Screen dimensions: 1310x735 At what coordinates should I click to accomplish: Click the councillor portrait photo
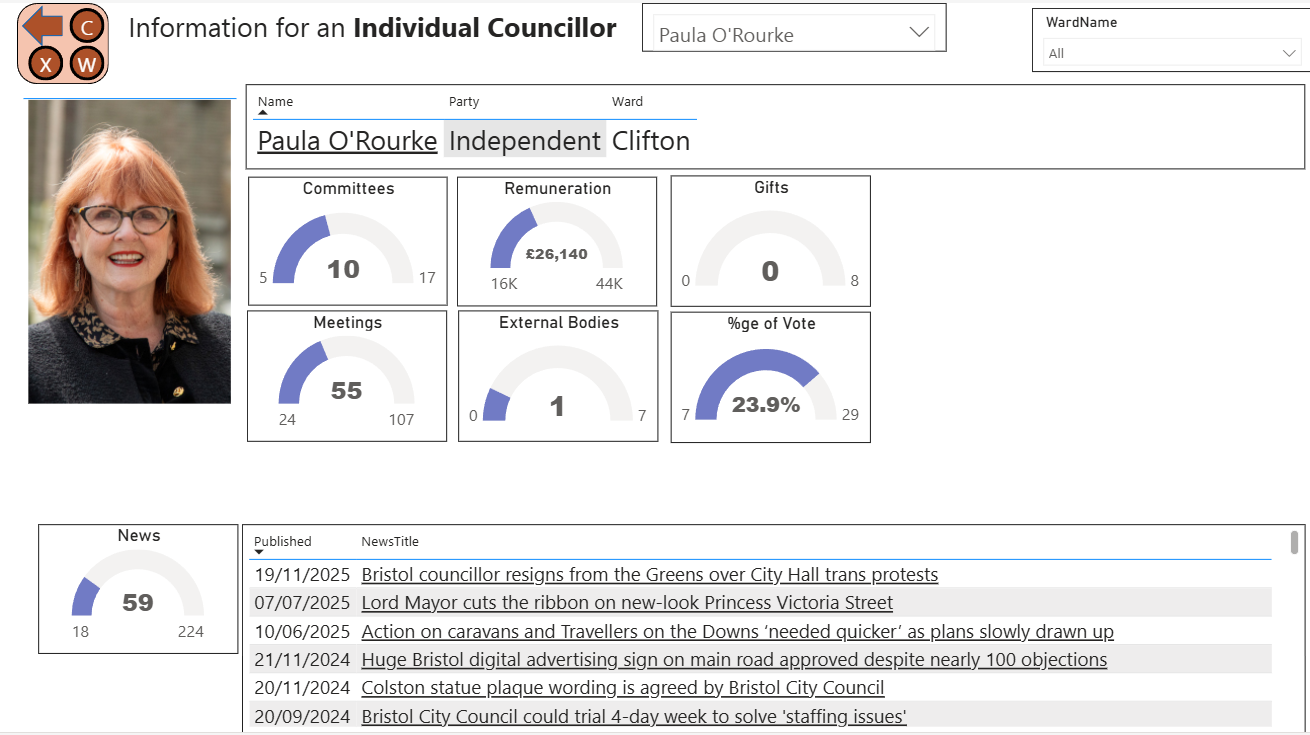pyautogui.click(x=129, y=252)
